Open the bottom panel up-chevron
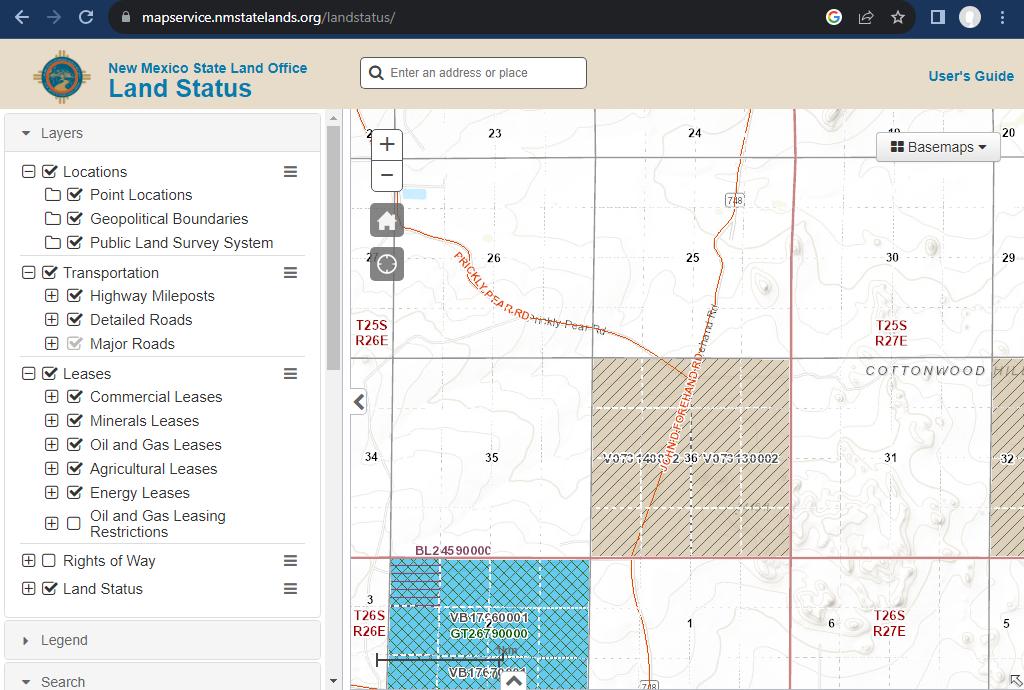Image resolution: width=1024 pixels, height=690 pixels. click(x=514, y=681)
